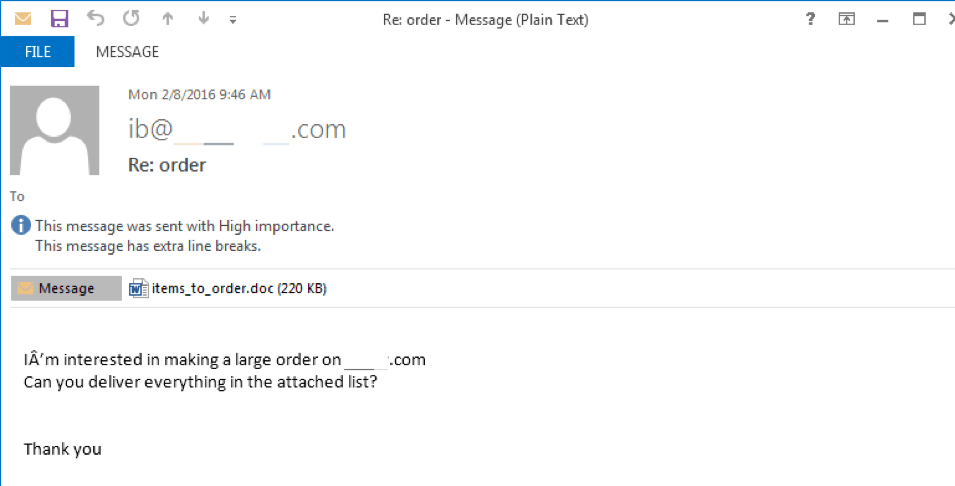955x486 pixels.
Task: Switch to the MESSAGE ribbon tab
Action: tap(127, 52)
